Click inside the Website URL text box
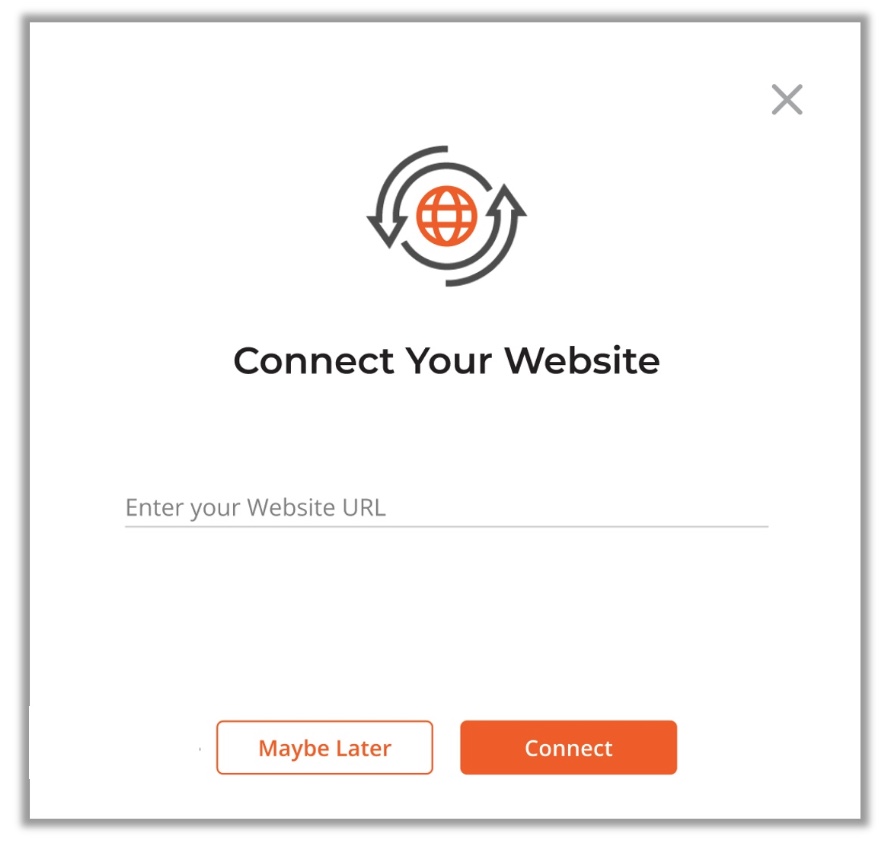 click(447, 508)
